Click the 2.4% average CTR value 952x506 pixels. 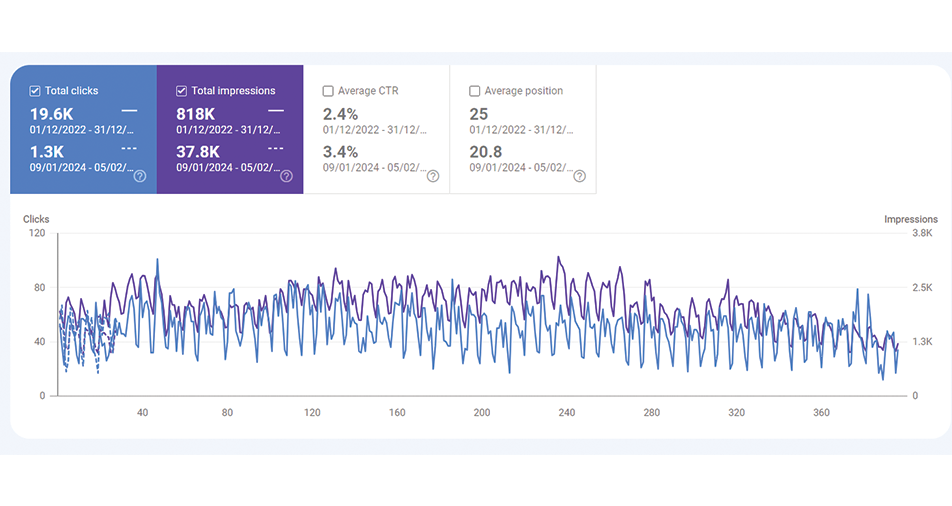click(x=341, y=114)
